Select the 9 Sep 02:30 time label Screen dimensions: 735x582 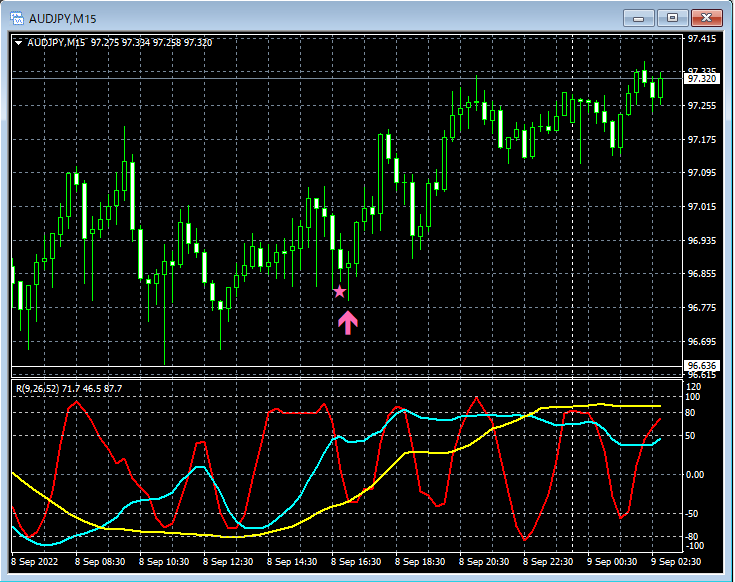click(x=676, y=561)
